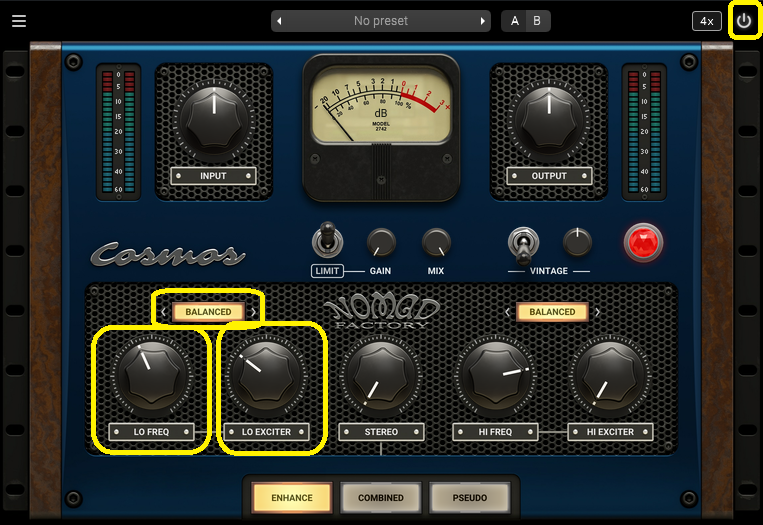Click the OUTPUT knob

[x=549, y=120]
